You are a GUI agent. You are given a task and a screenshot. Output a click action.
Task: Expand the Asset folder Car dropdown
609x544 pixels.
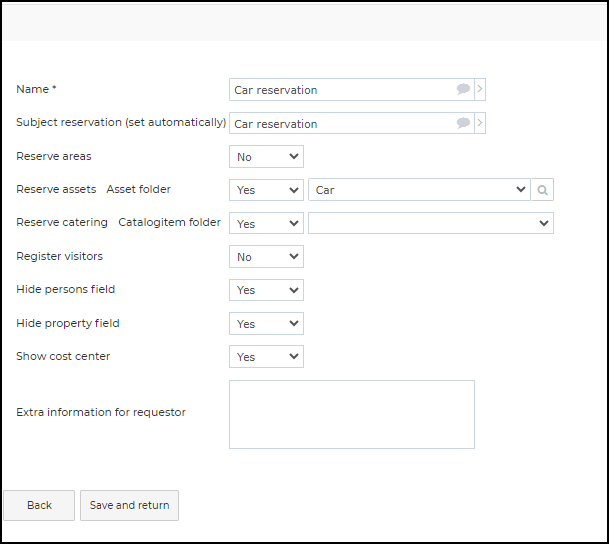(419, 190)
